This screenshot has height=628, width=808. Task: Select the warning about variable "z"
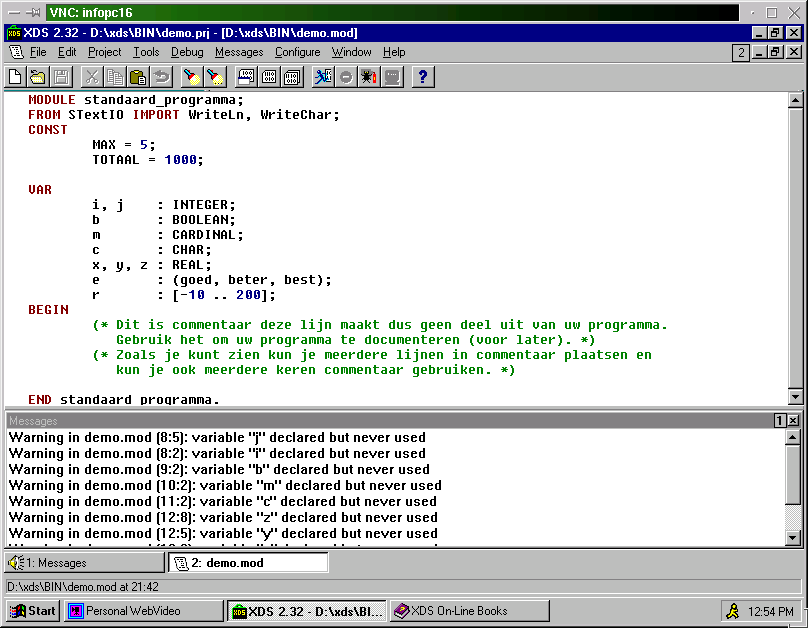click(x=223, y=517)
